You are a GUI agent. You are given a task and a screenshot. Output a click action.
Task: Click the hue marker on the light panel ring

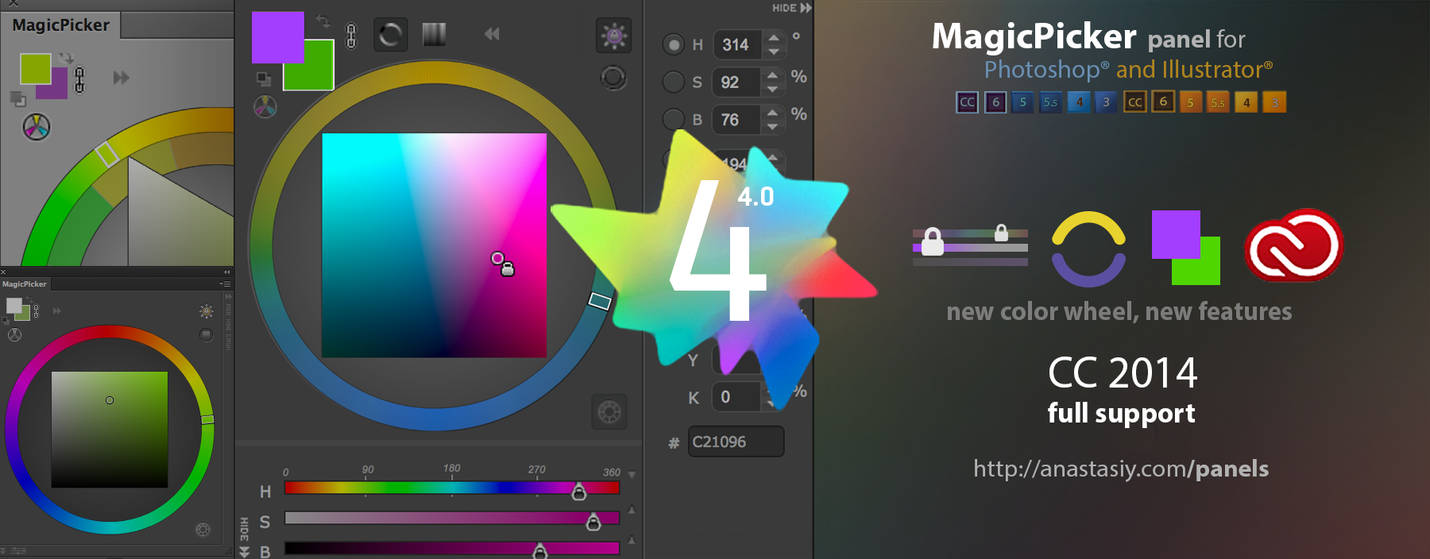106,154
